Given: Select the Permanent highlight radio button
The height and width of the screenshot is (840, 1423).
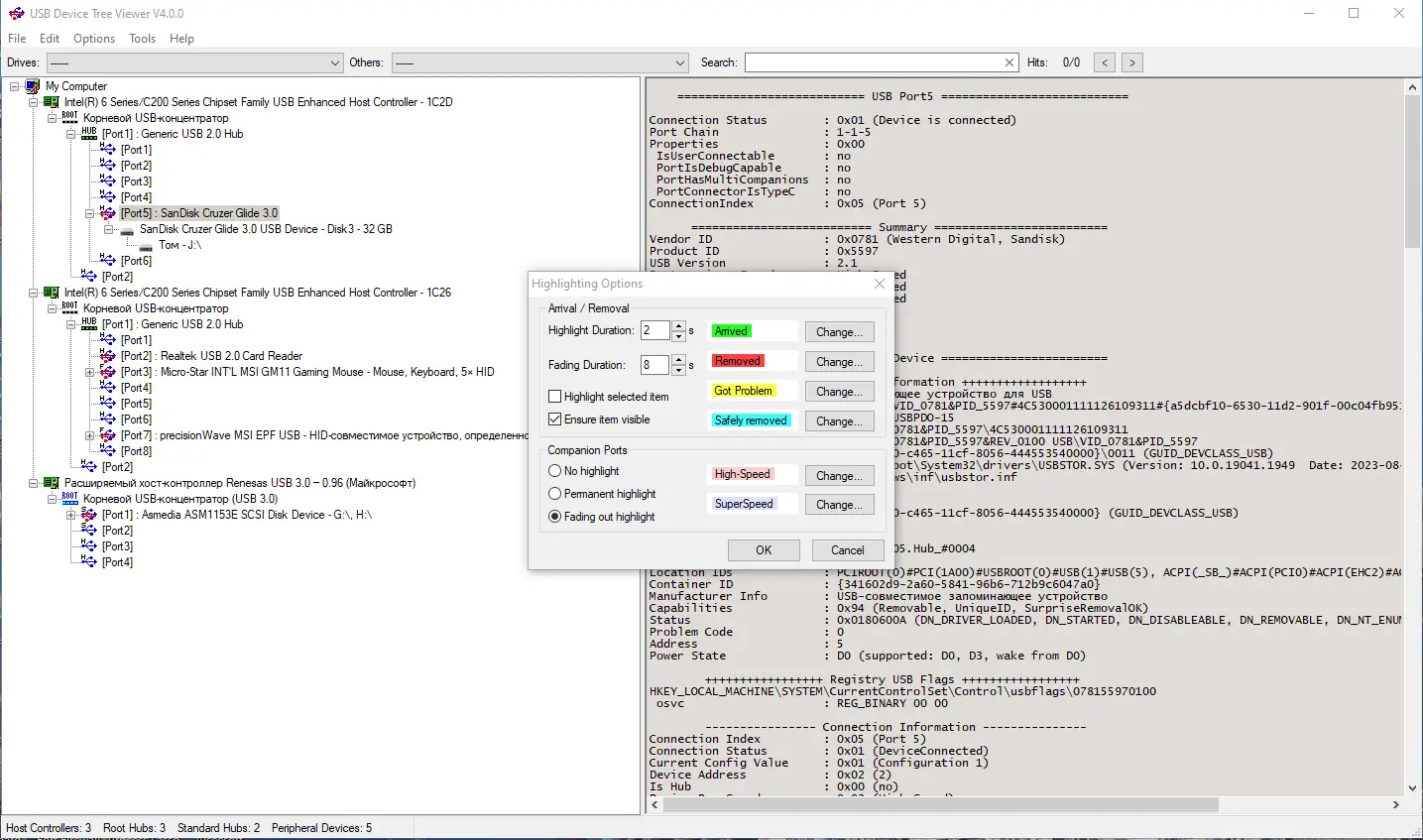Looking at the screenshot, I should [x=555, y=494].
